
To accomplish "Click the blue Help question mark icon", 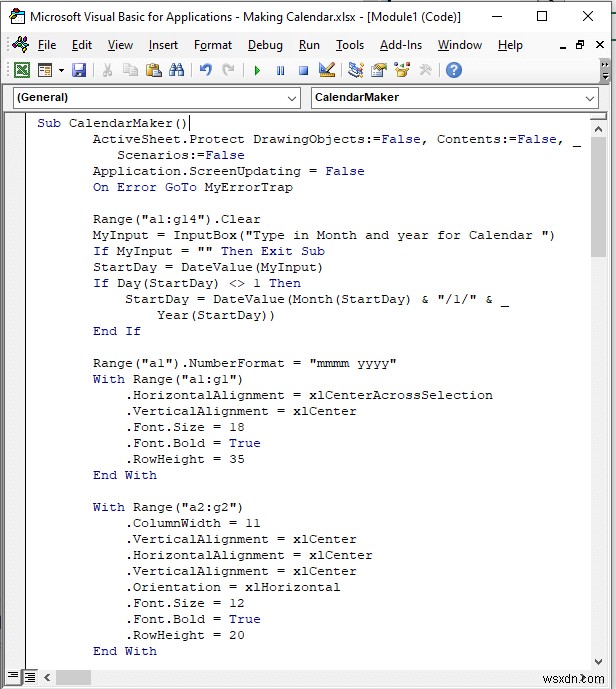I will 453,70.
